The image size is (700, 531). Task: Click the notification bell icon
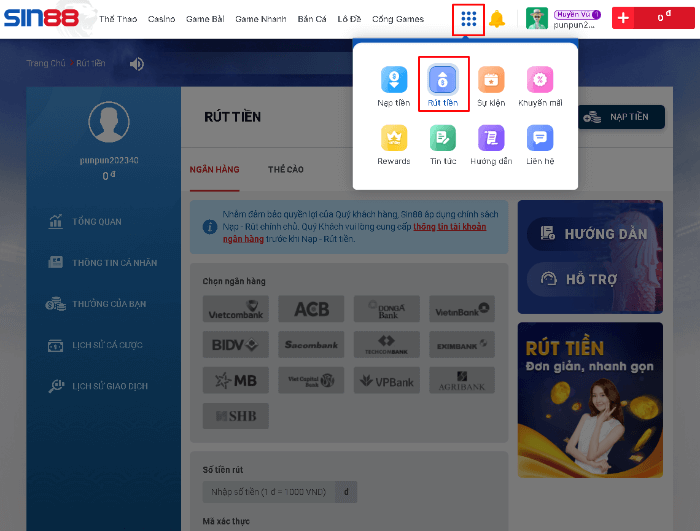496,19
